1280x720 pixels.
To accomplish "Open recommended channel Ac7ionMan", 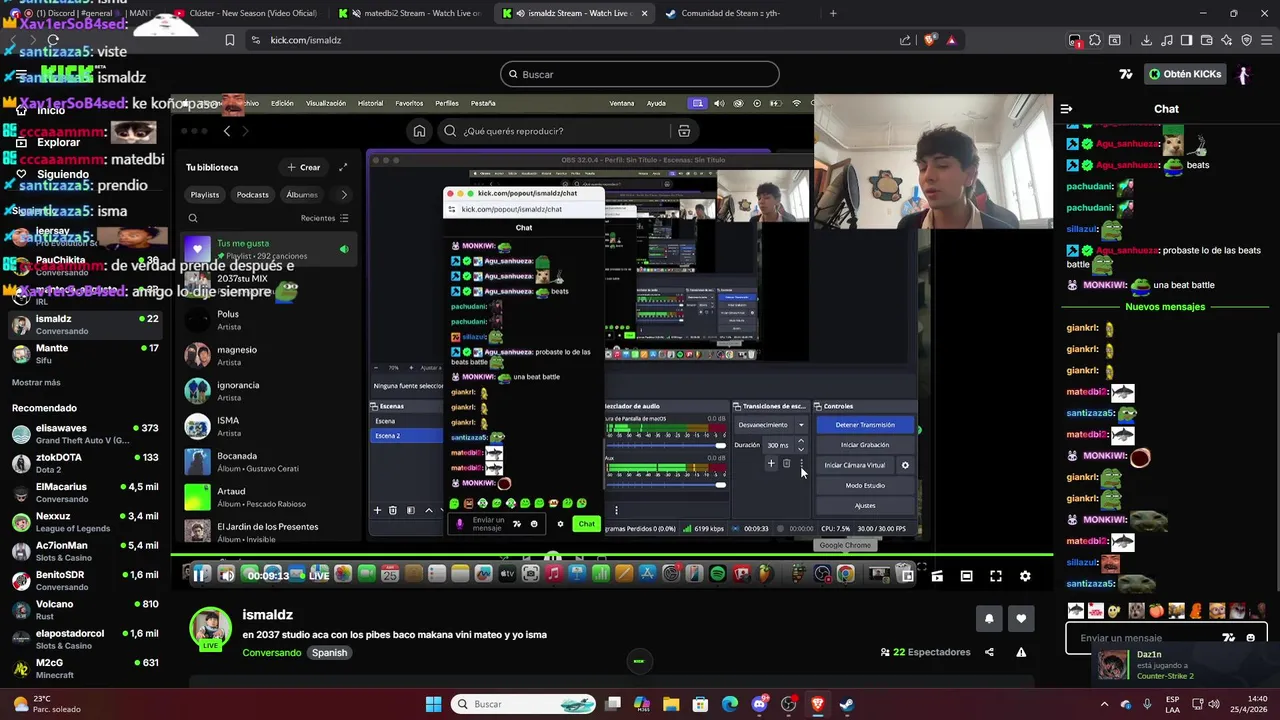I will (x=85, y=551).
